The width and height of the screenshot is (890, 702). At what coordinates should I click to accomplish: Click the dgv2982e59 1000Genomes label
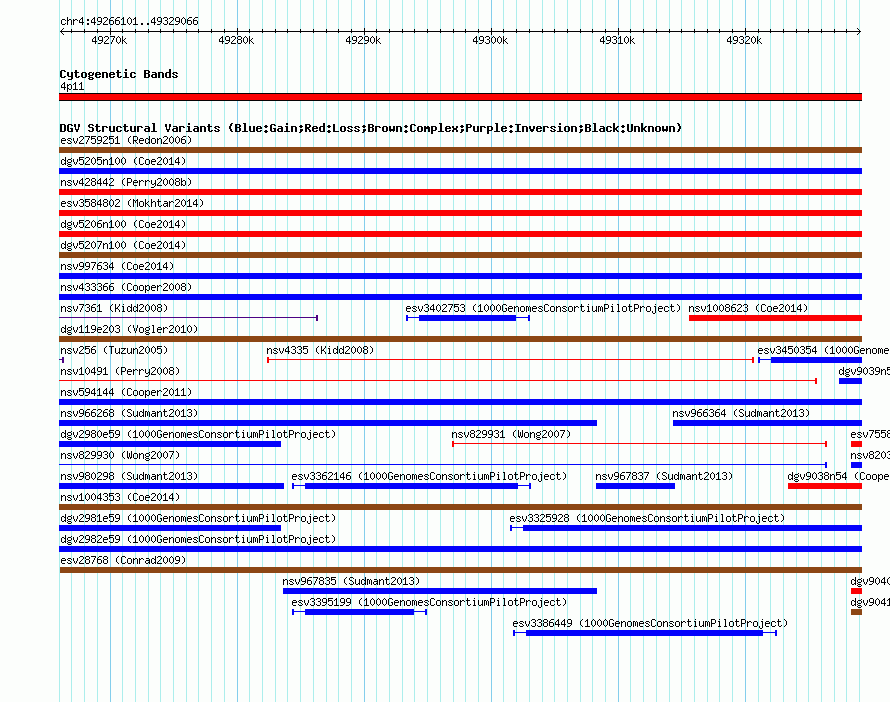[198, 539]
